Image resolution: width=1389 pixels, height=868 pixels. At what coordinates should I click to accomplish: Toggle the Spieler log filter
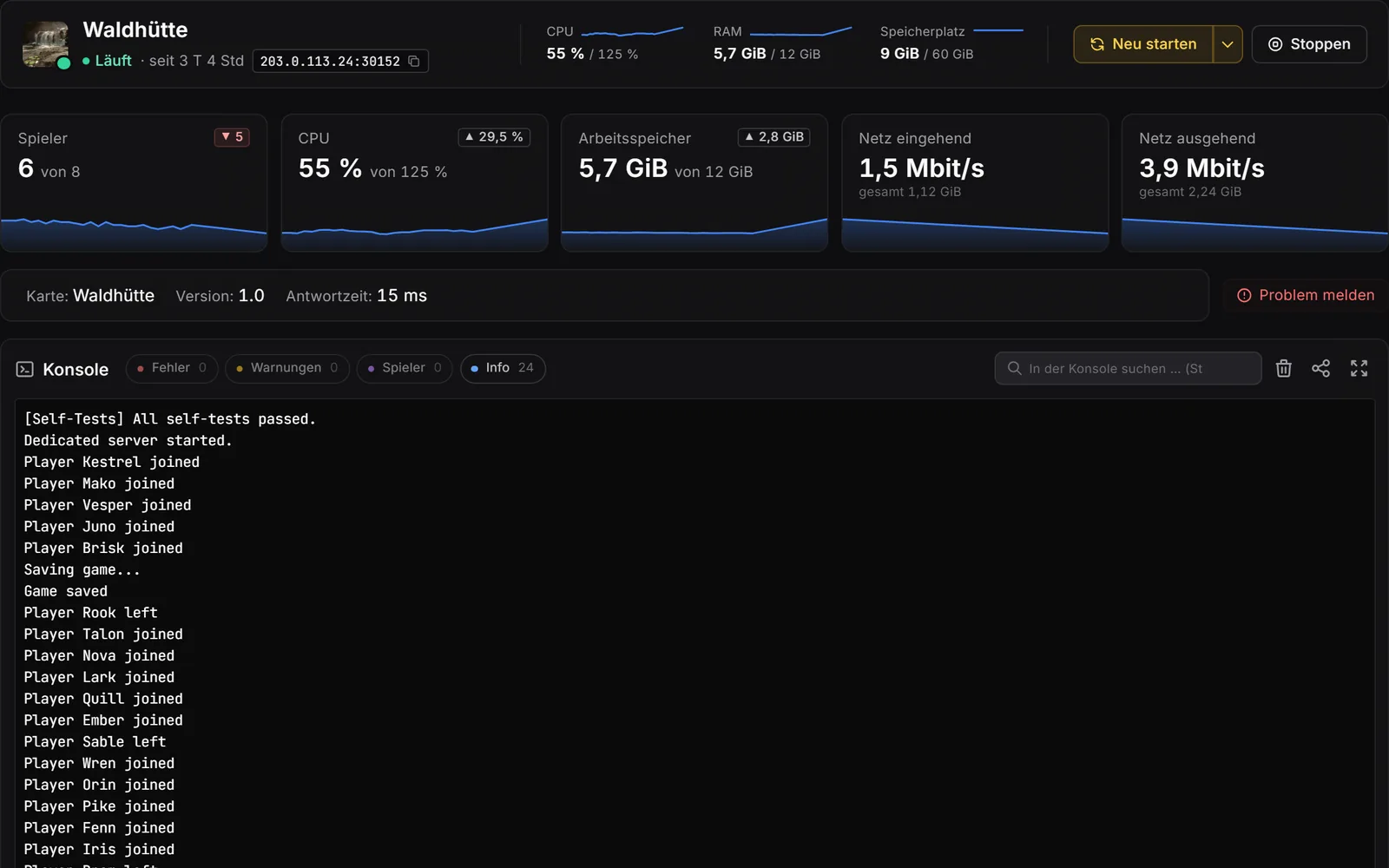tap(404, 368)
